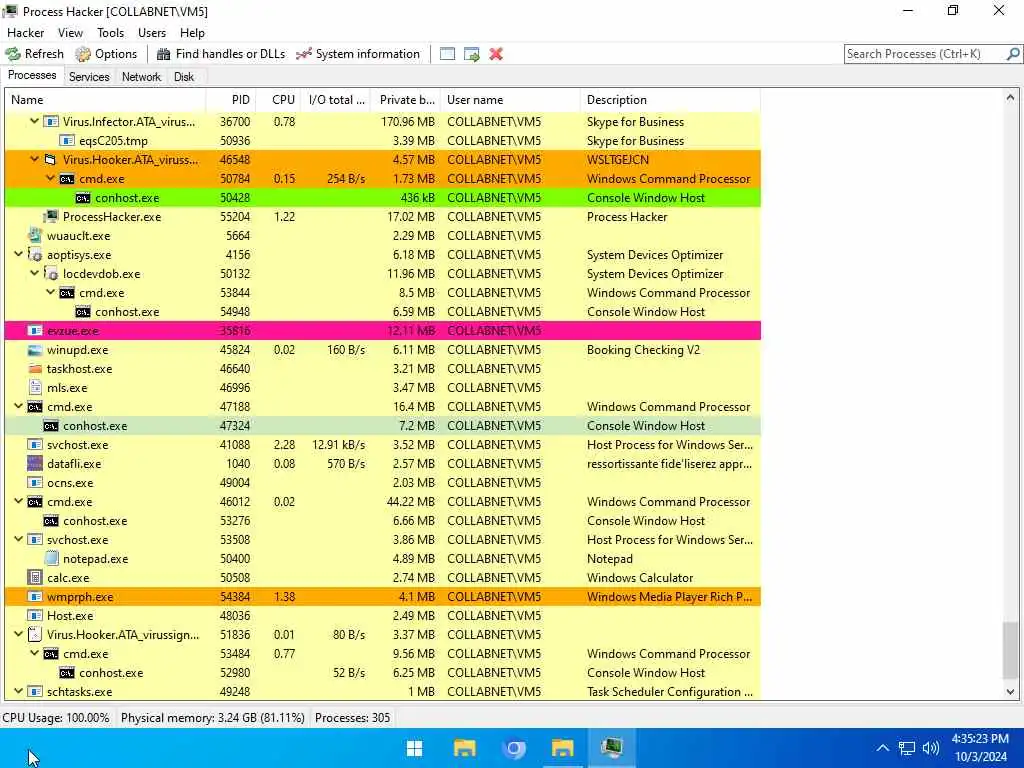Sort by the Private bytes column header
The width and height of the screenshot is (1024, 768).
pos(406,100)
